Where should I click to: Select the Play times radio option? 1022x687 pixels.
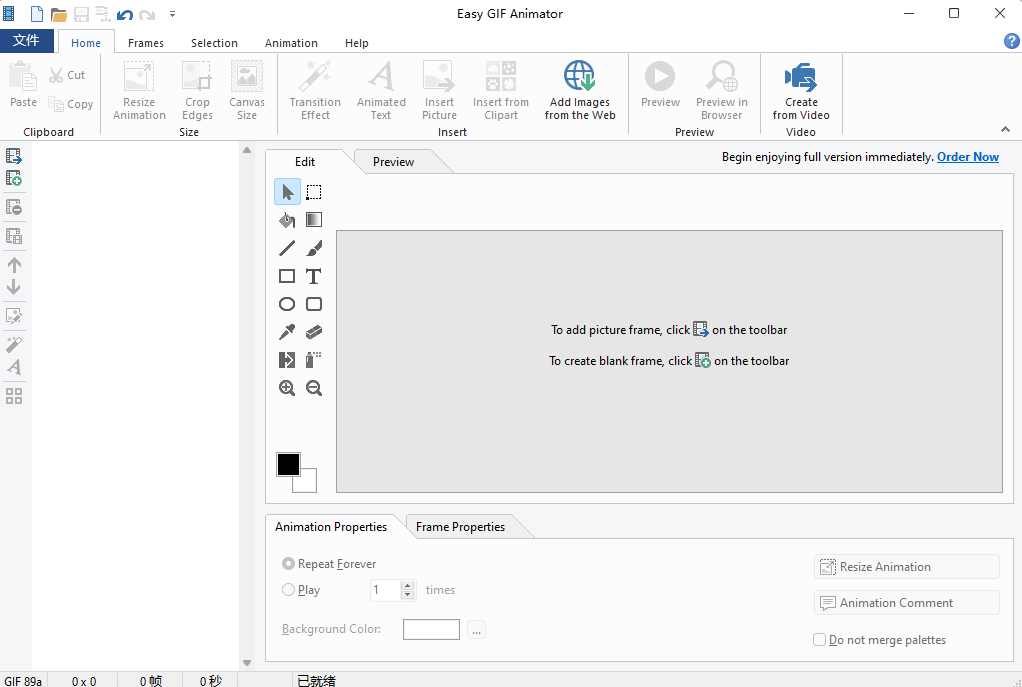(x=289, y=590)
